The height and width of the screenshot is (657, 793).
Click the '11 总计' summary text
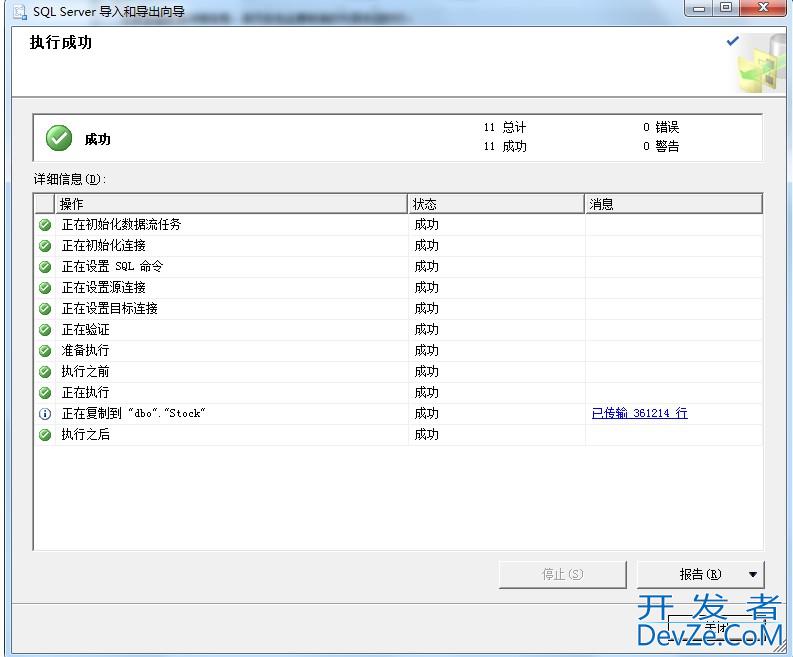coord(505,127)
